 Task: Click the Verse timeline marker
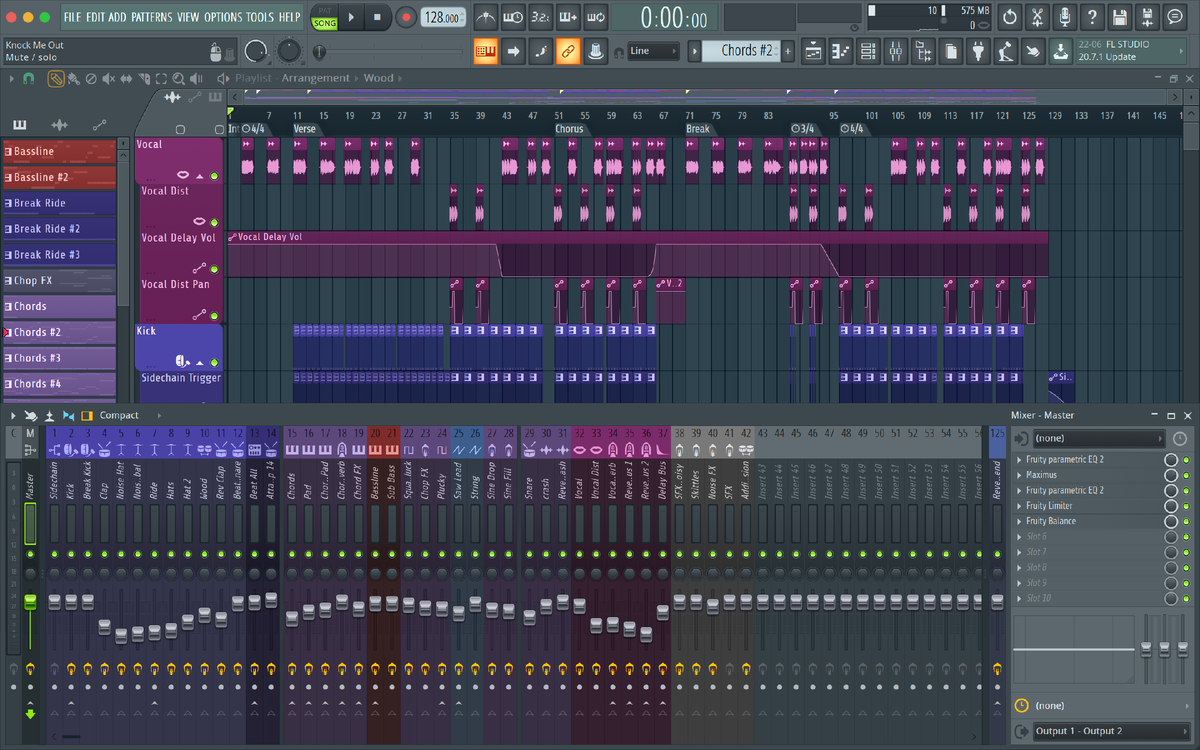(x=305, y=129)
